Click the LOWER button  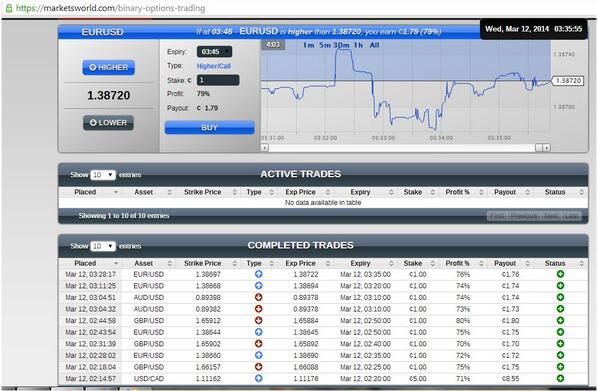pos(109,123)
